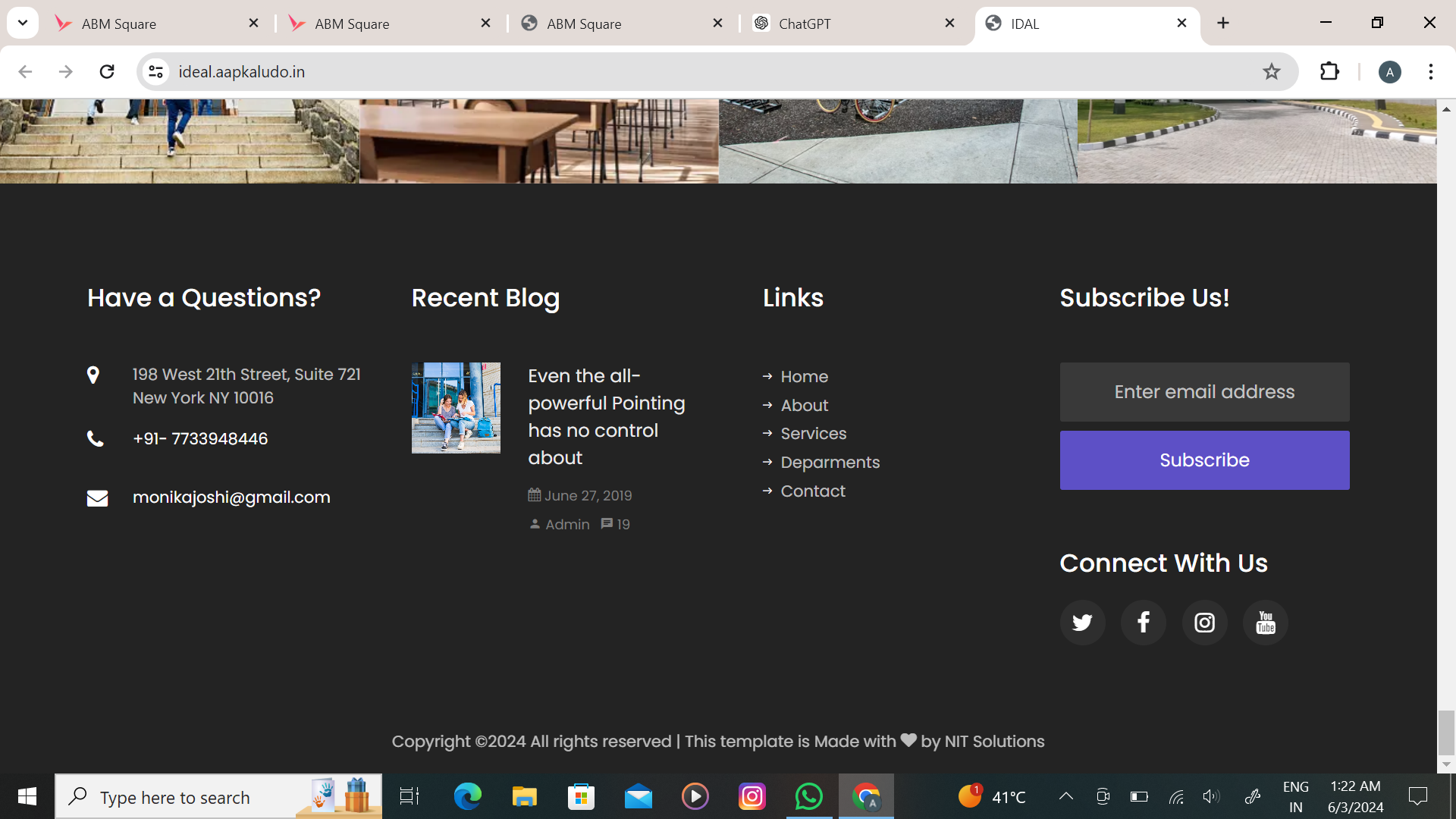Click the Enter email address field
This screenshot has width=1456, height=819.
(1204, 392)
